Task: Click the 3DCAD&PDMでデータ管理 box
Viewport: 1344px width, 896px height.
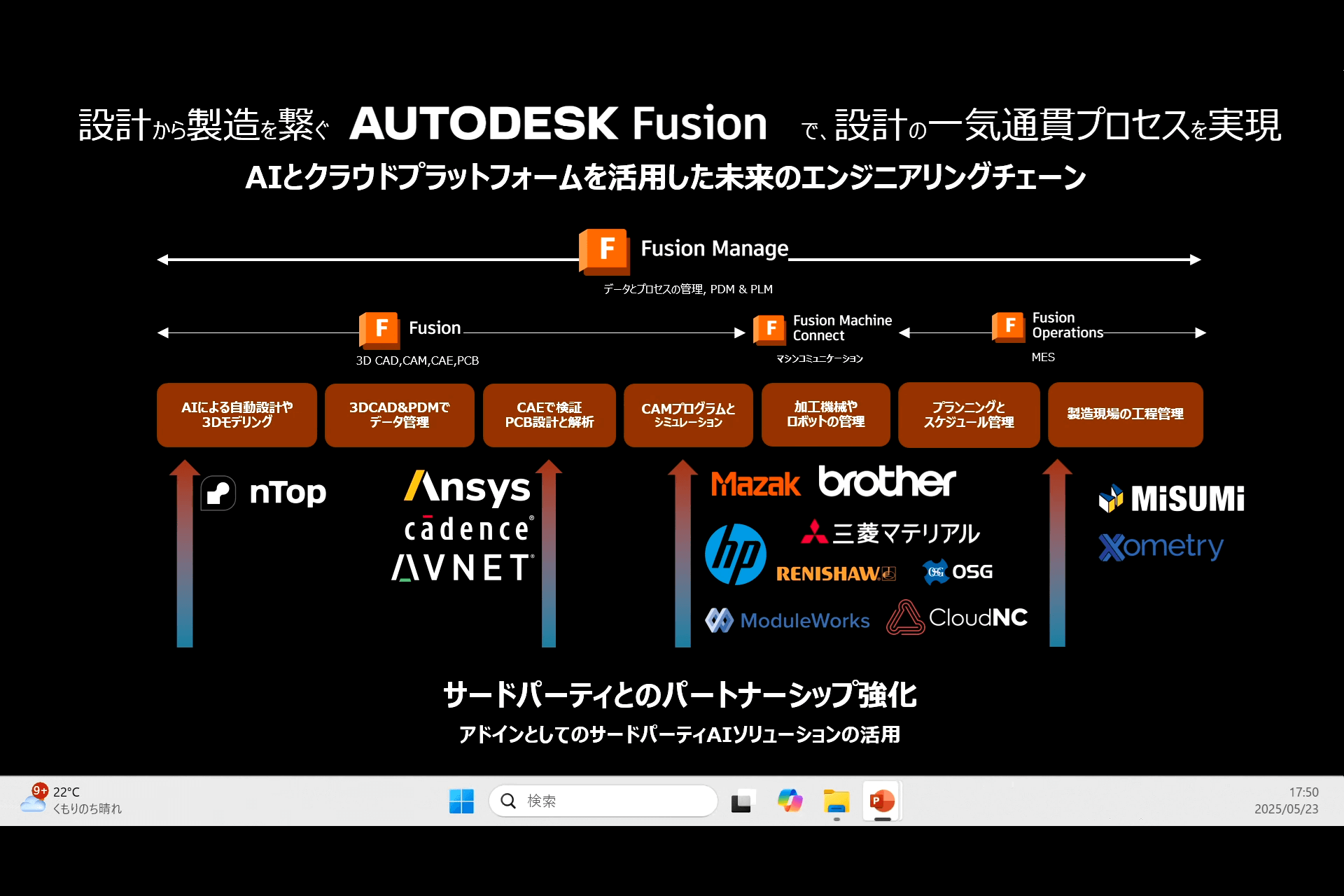Action: point(399,414)
